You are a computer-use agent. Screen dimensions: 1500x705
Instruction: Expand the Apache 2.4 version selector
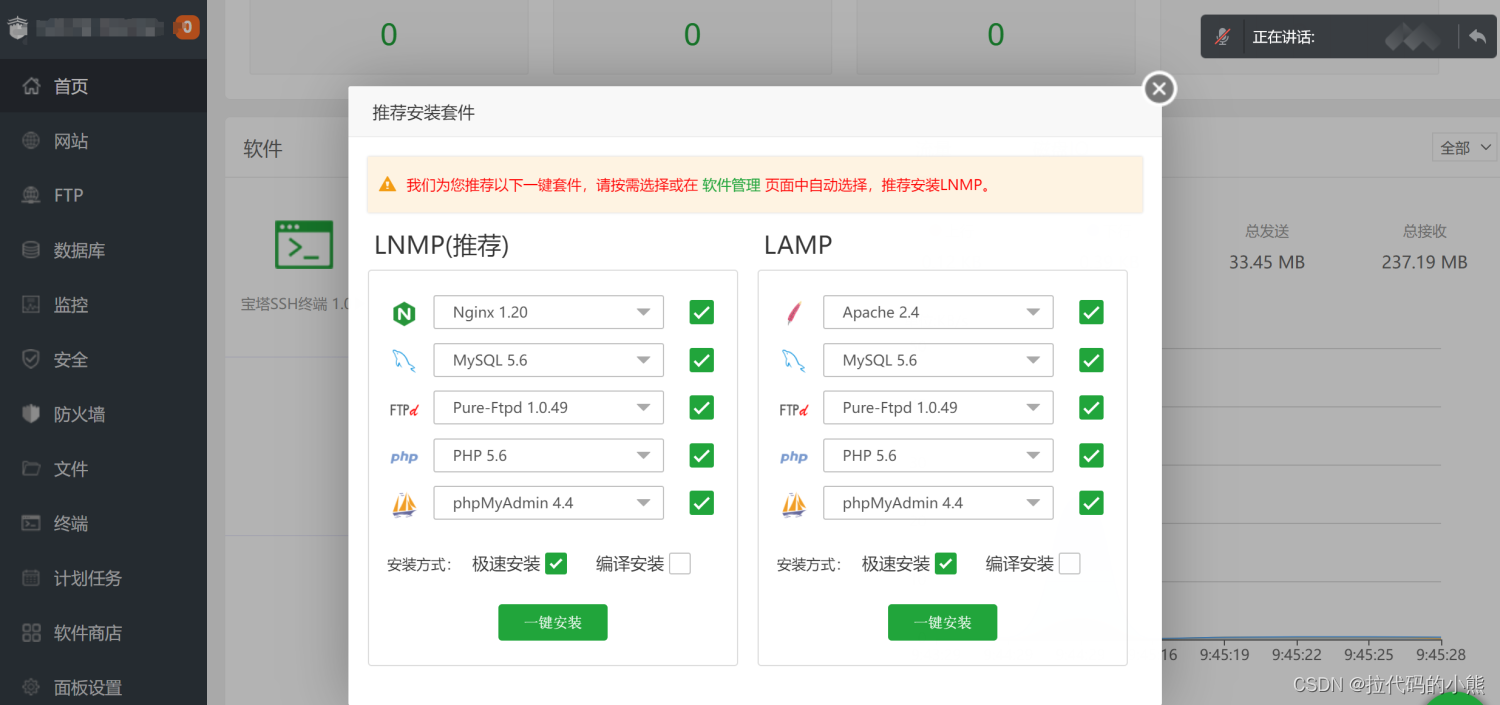937,311
